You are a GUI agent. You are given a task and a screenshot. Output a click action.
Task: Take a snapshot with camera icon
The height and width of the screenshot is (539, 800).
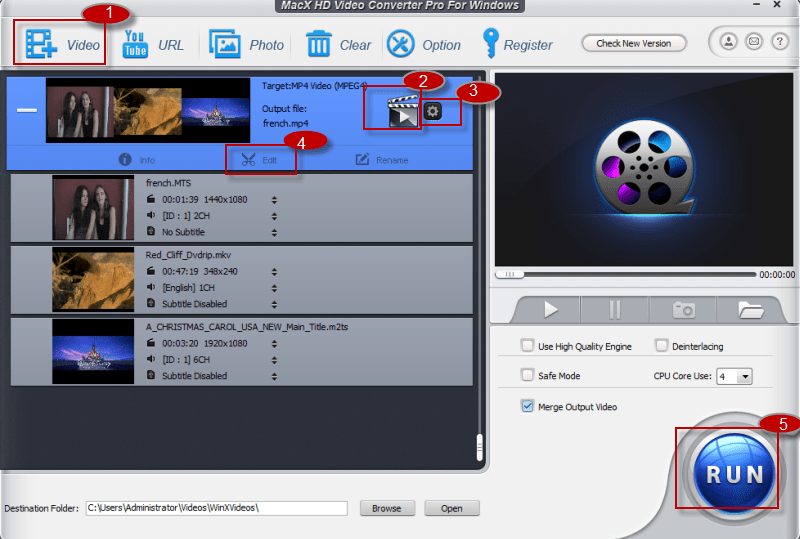pos(683,310)
